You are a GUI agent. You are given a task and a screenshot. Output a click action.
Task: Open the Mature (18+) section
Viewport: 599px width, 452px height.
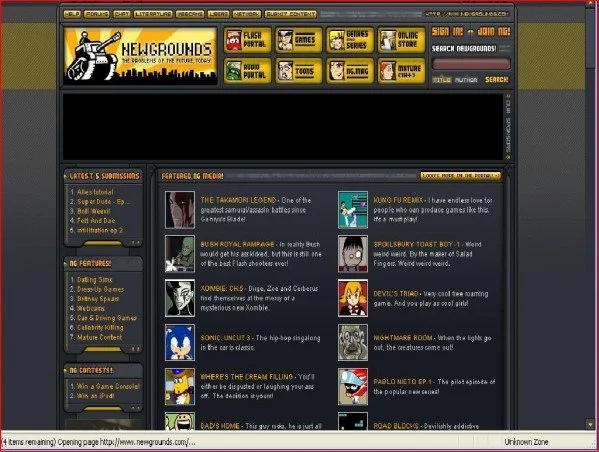tap(401, 71)
